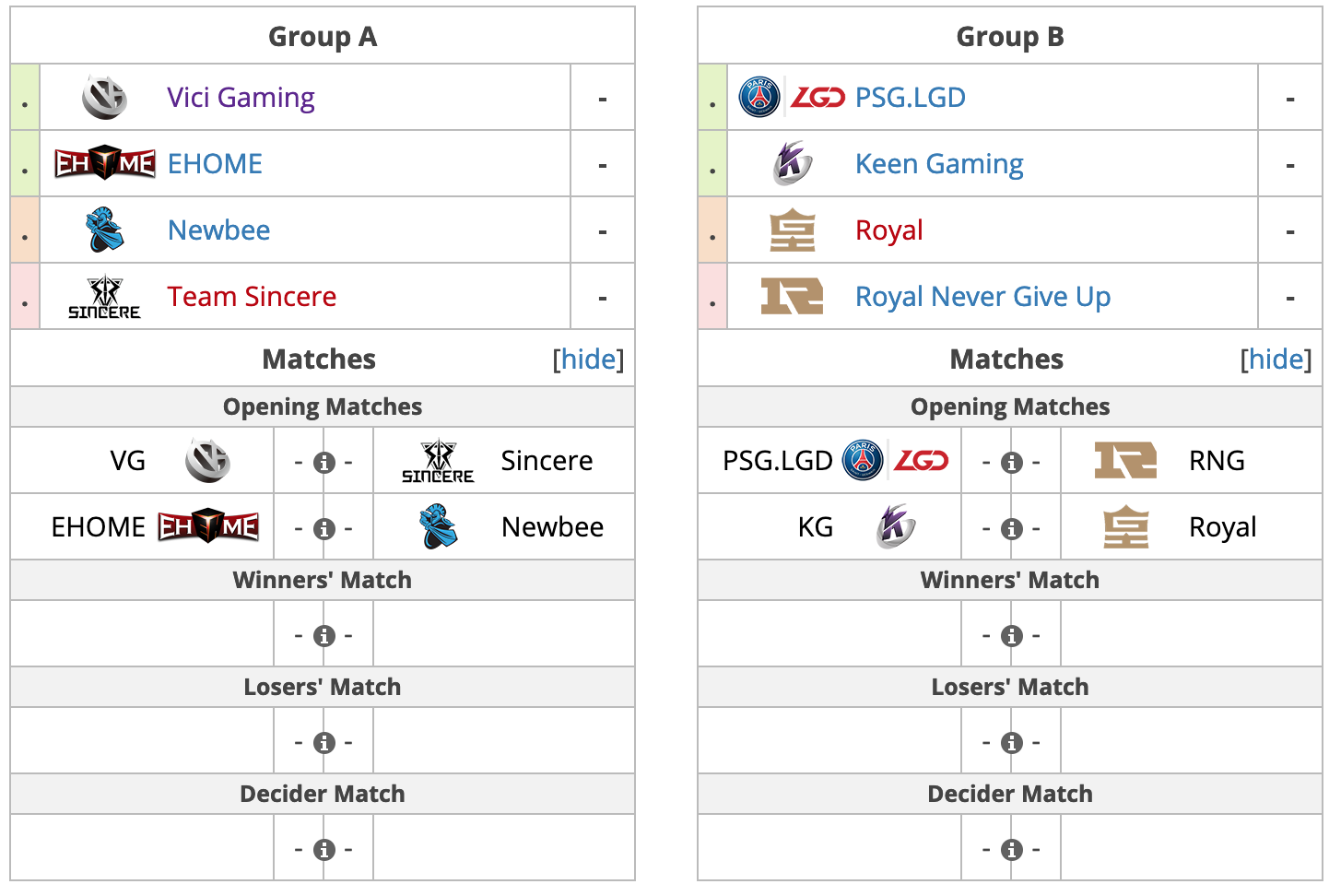The image size is (1329, 896).
Task: Click the Team Sincere logo in standings
Action: click(x=104, y=297)
